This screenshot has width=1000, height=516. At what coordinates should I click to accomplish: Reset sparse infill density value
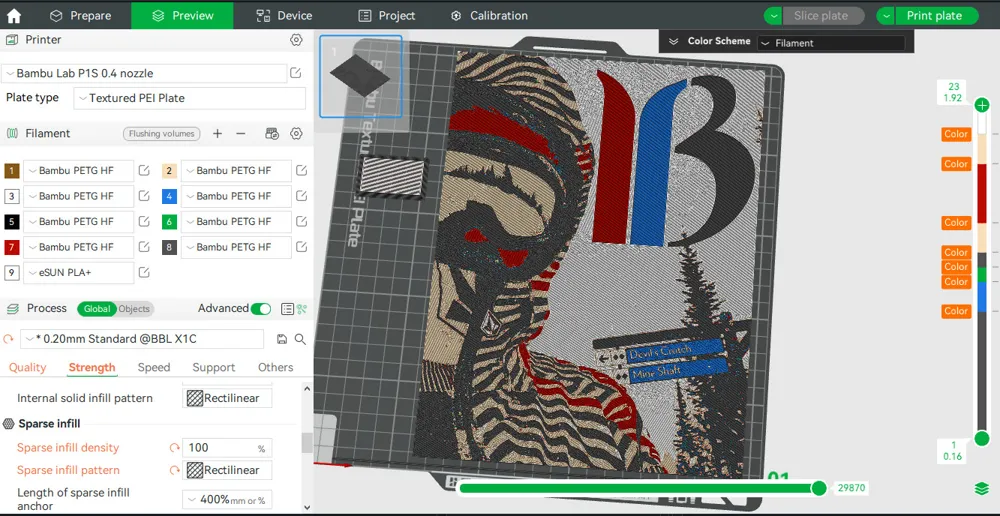pos(174,448)
